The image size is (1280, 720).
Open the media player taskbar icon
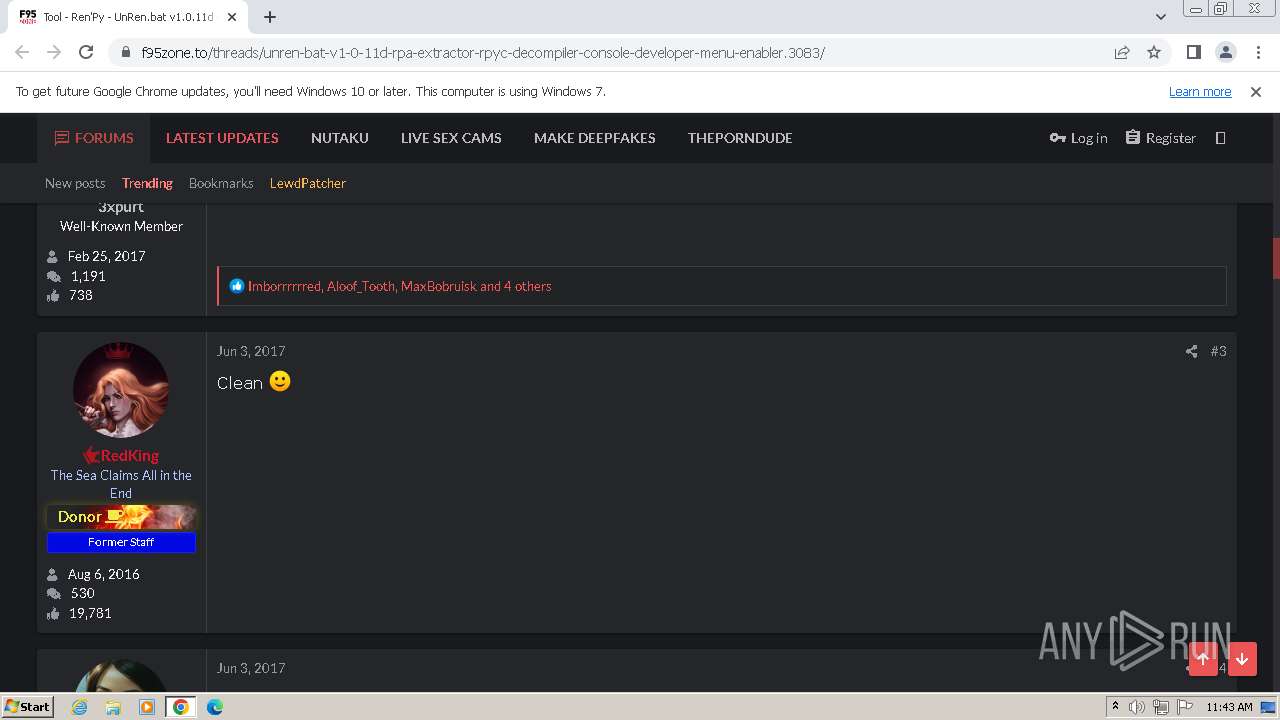(x=147, y=707)
